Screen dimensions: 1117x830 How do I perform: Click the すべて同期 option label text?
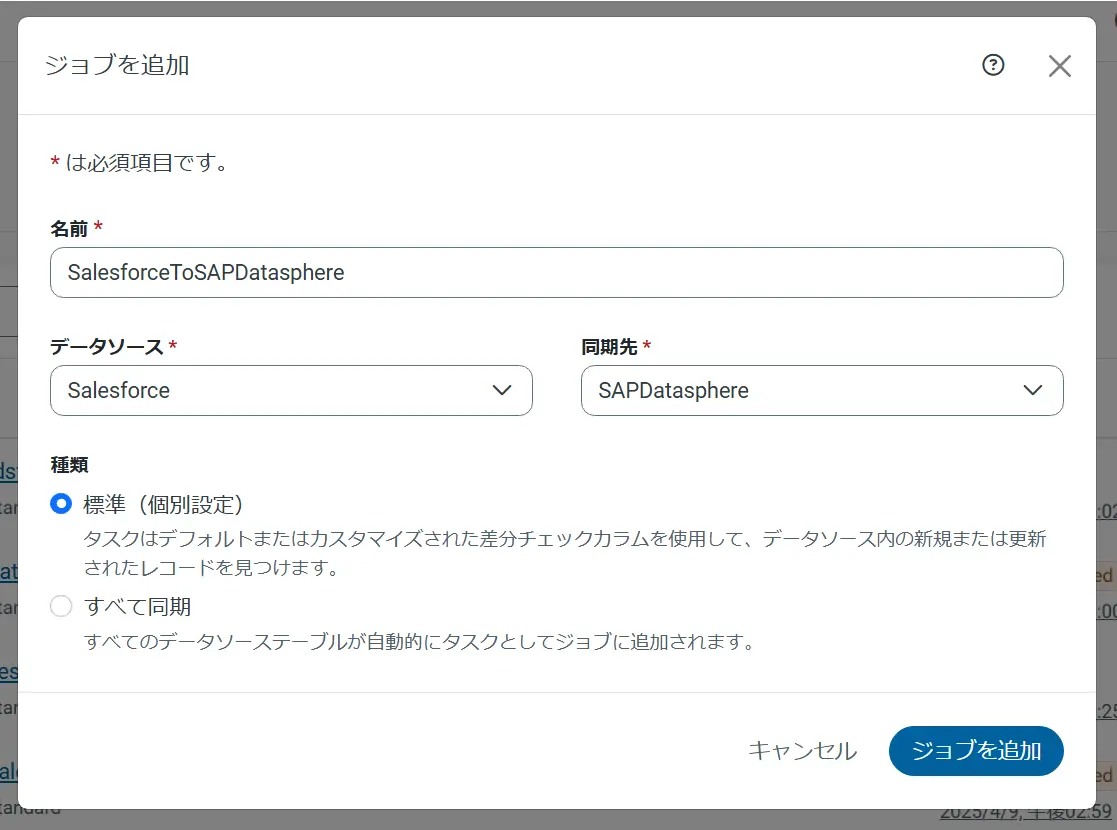[137, 606]
